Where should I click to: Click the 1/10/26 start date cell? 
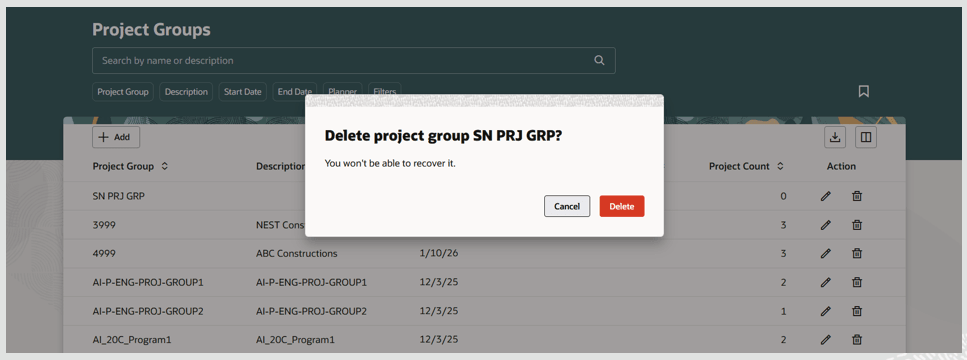click(x=439, y=253)
